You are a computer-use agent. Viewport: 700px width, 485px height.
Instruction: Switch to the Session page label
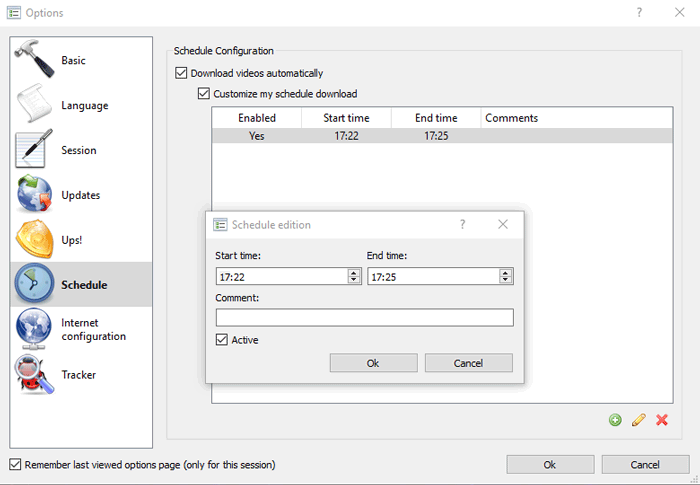point(79,150)
